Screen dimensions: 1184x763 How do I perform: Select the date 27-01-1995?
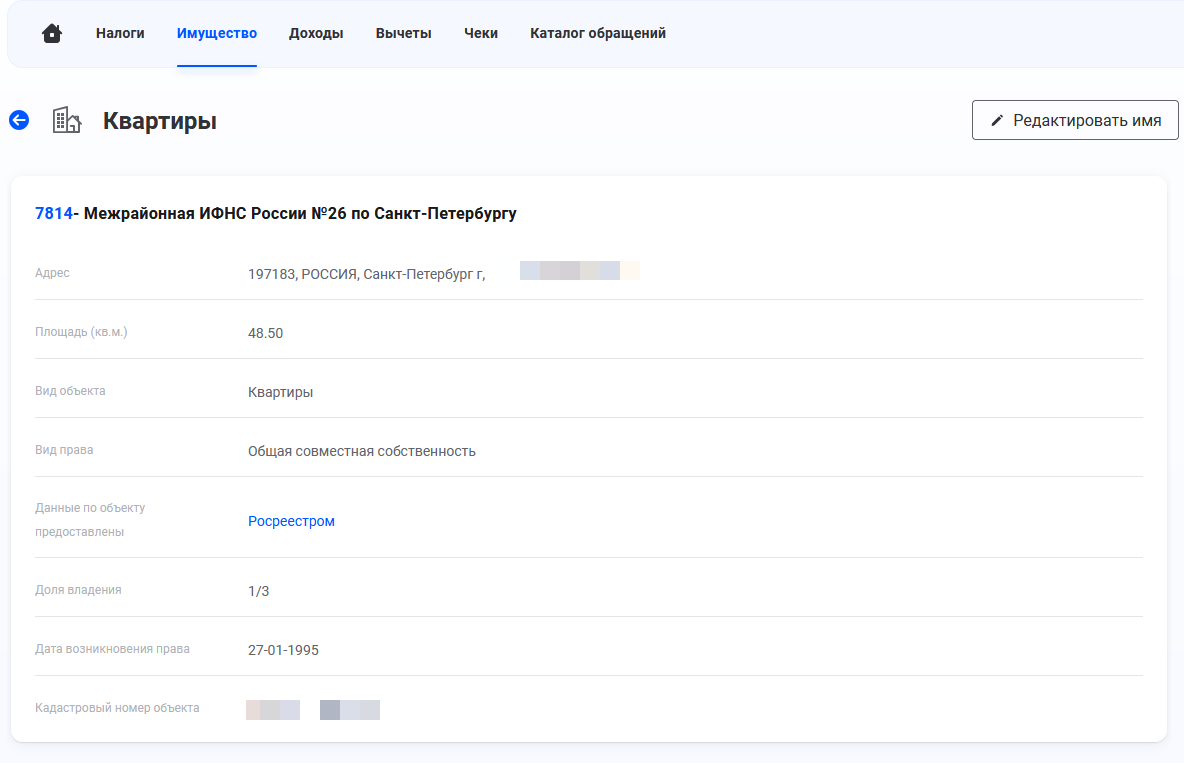(x=284, y=650)
